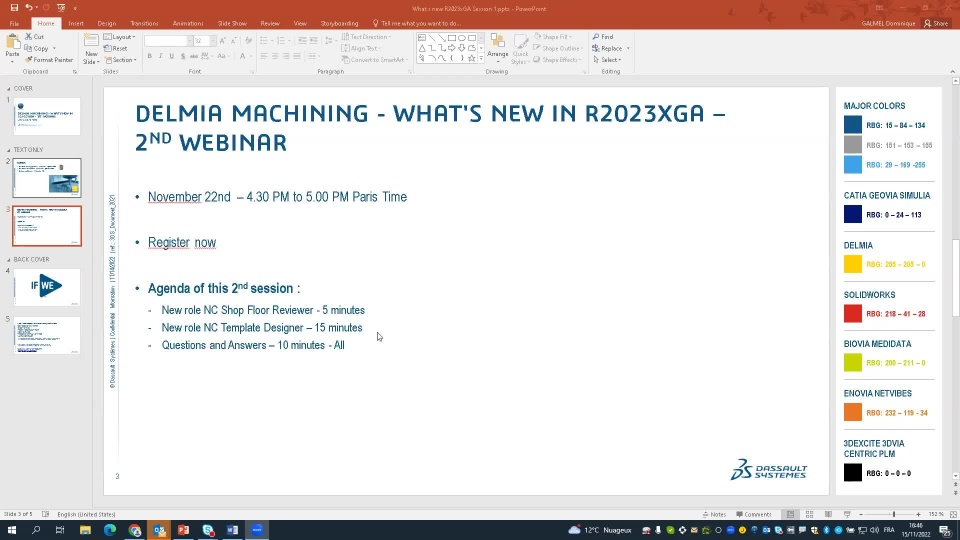The height and width of the screenshot is (540, 960).
Task: Open Arrange dropdown
Action: 498,49
